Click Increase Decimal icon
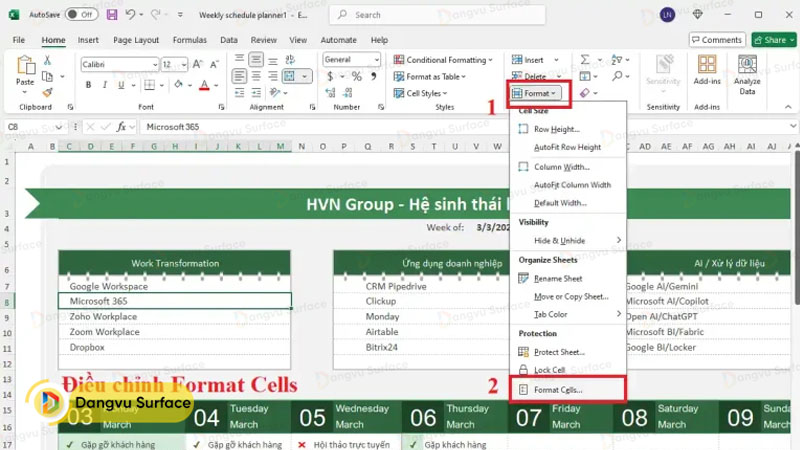The image size is (800, 450). (331, 93)
